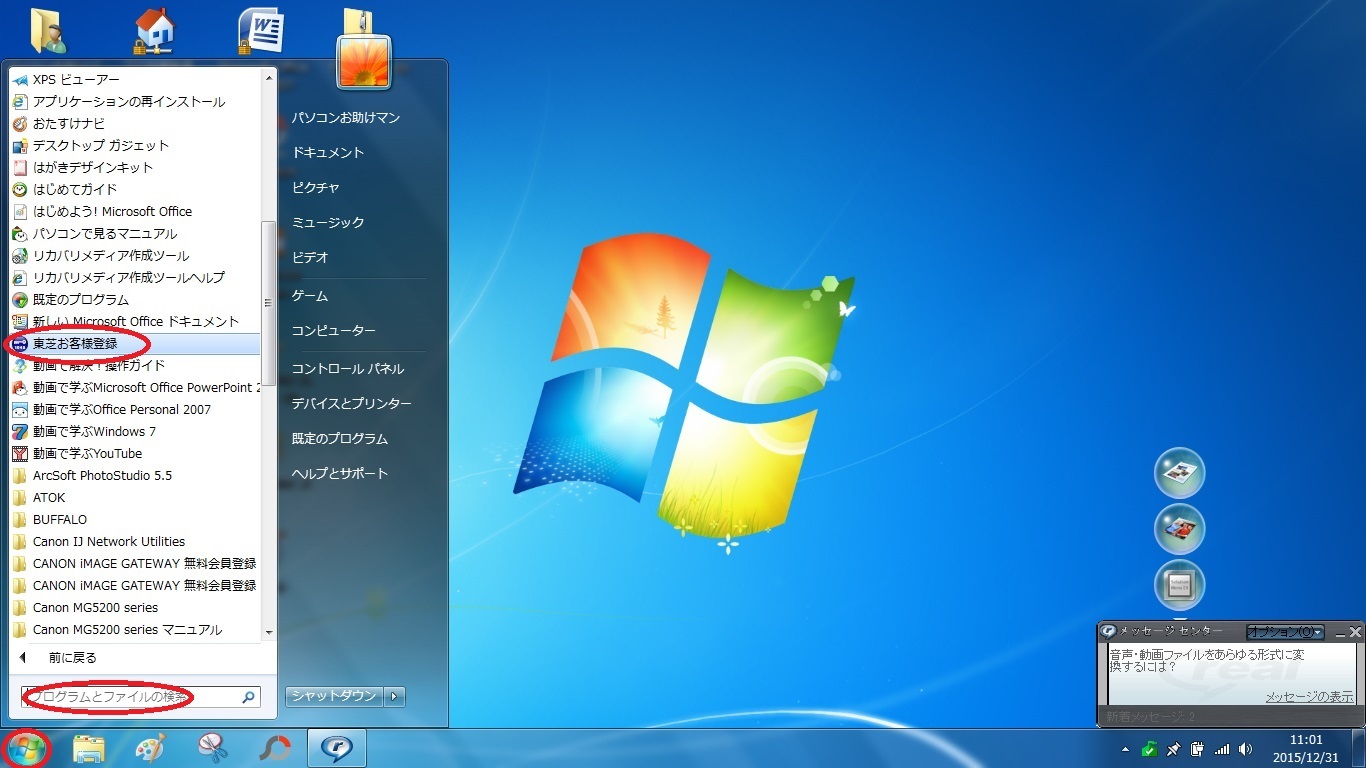This screenshot has height=768, width=1366.
Task: Open ピクチャ in the Start menu
Action: pos(316,188)
